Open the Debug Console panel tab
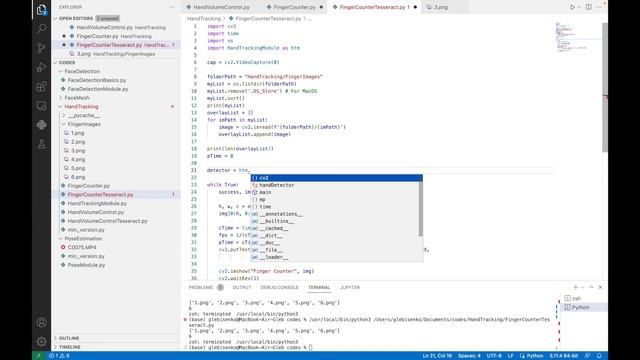Viewport: 640px width, 360px height. 279,287
